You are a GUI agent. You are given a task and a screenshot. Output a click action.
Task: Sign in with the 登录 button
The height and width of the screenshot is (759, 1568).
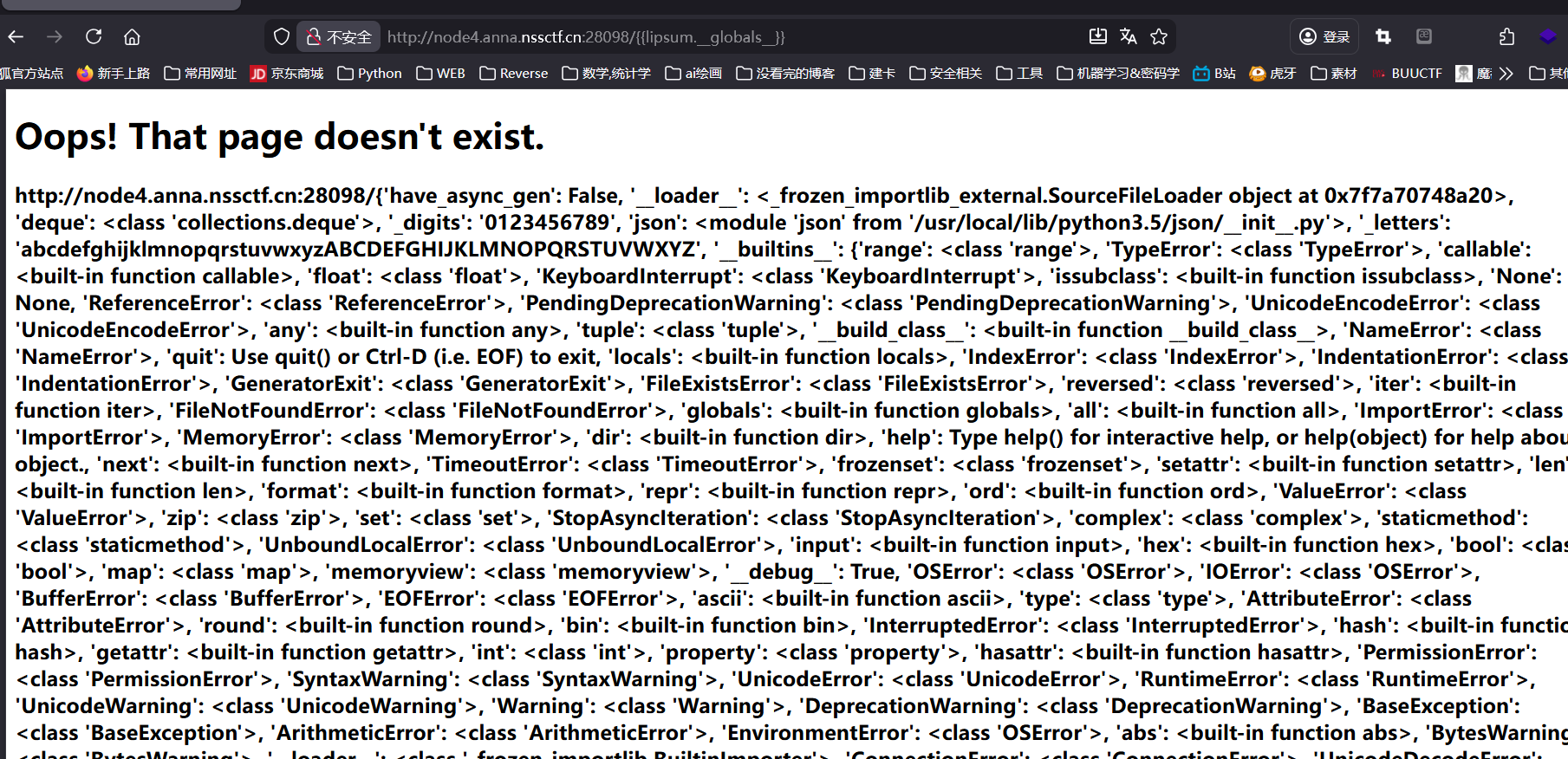coord(1324,36)
